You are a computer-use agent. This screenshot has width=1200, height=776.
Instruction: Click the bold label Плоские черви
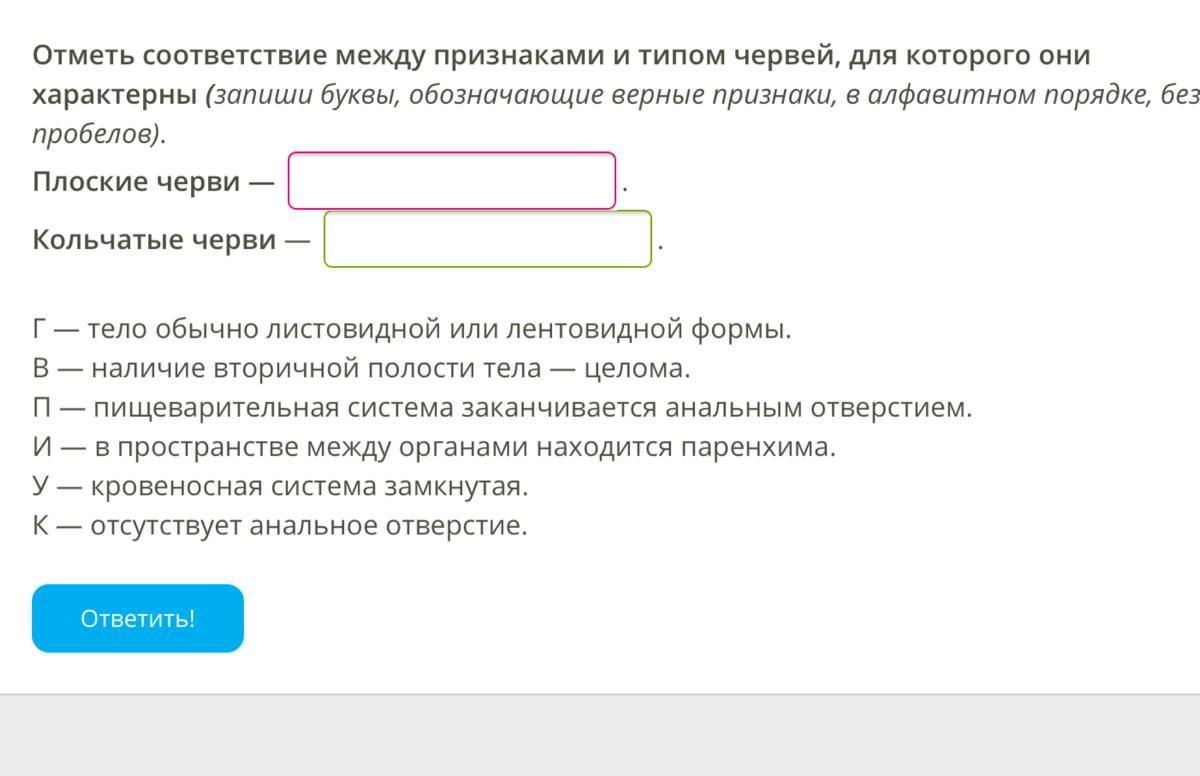tap(137, 182)
